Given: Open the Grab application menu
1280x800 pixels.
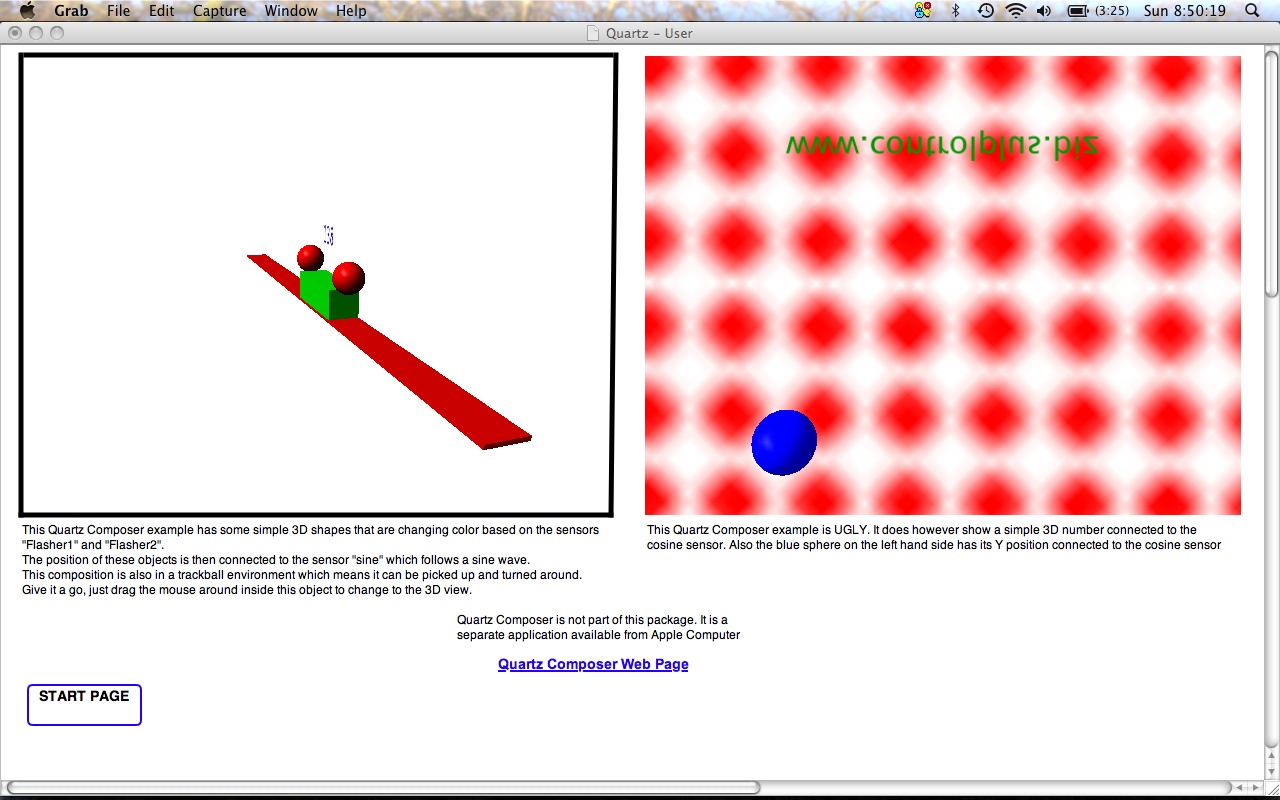Looking at the screenshot, I should [71, 11].
